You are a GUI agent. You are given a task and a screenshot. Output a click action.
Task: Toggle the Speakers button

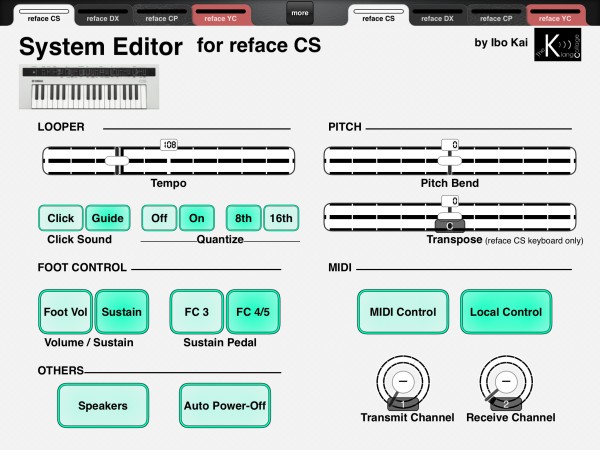(x=103, y=406)
